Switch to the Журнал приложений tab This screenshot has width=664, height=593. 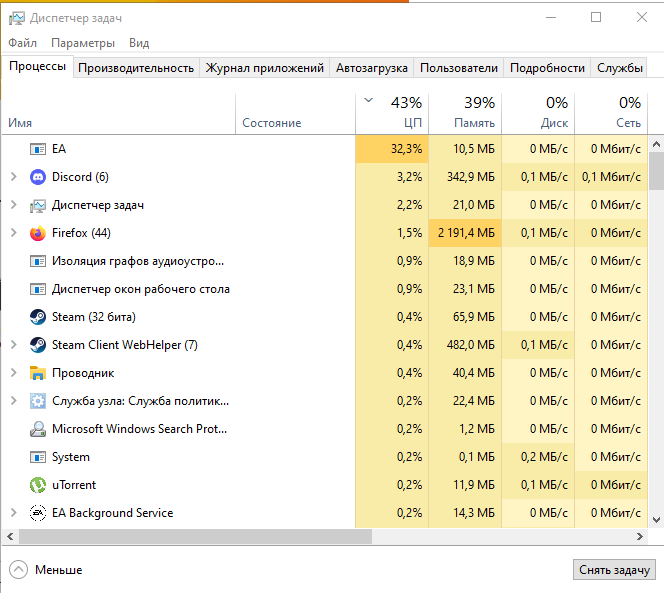coord(265,68)
